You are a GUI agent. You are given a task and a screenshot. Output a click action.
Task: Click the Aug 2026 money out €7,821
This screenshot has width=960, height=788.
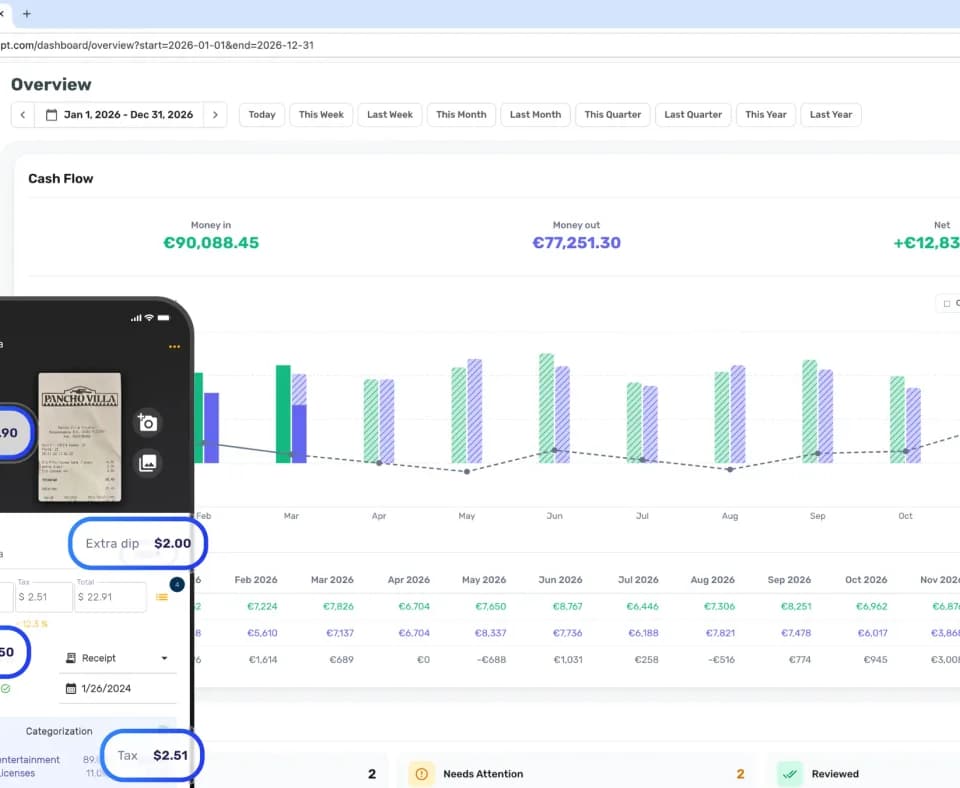point(720,633)
